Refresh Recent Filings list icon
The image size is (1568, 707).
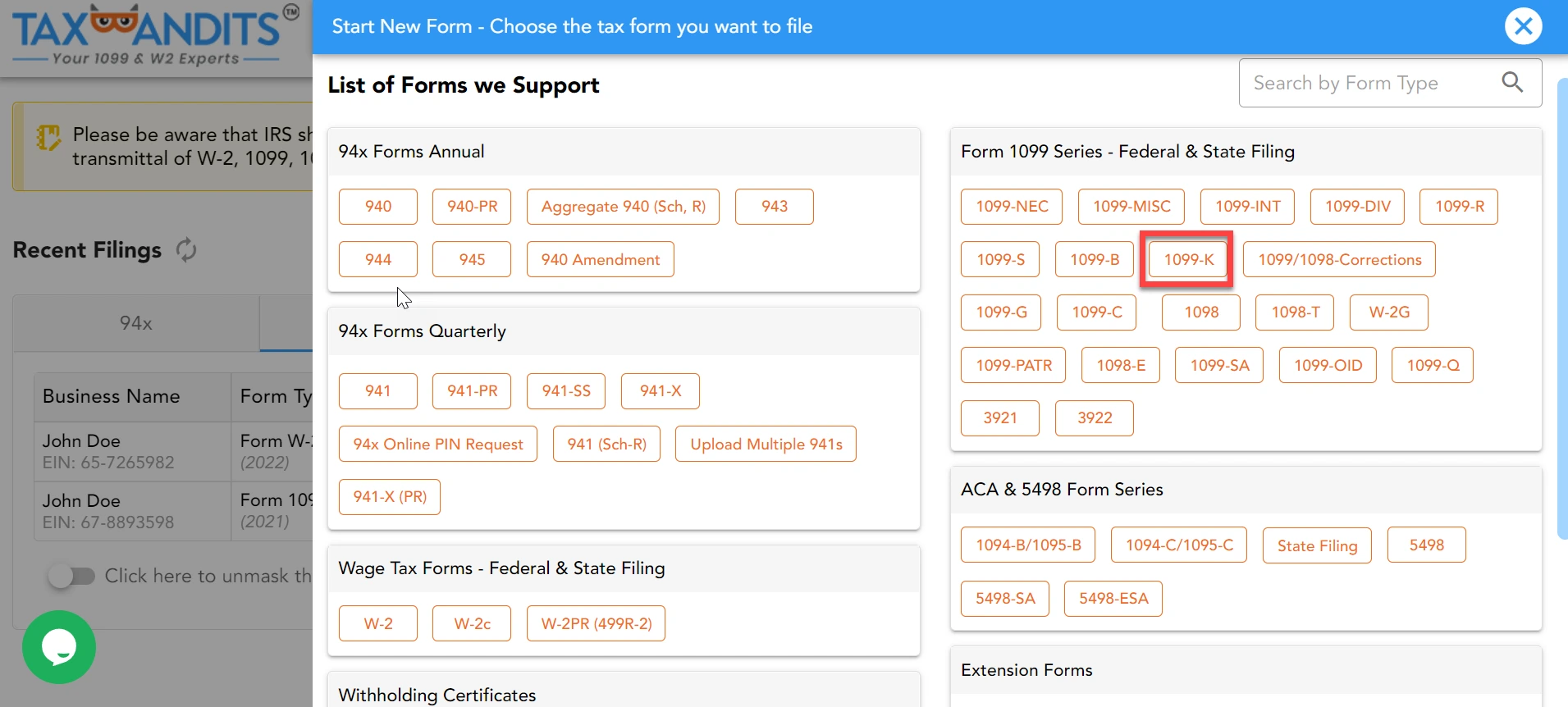click(x=186, y=249)
